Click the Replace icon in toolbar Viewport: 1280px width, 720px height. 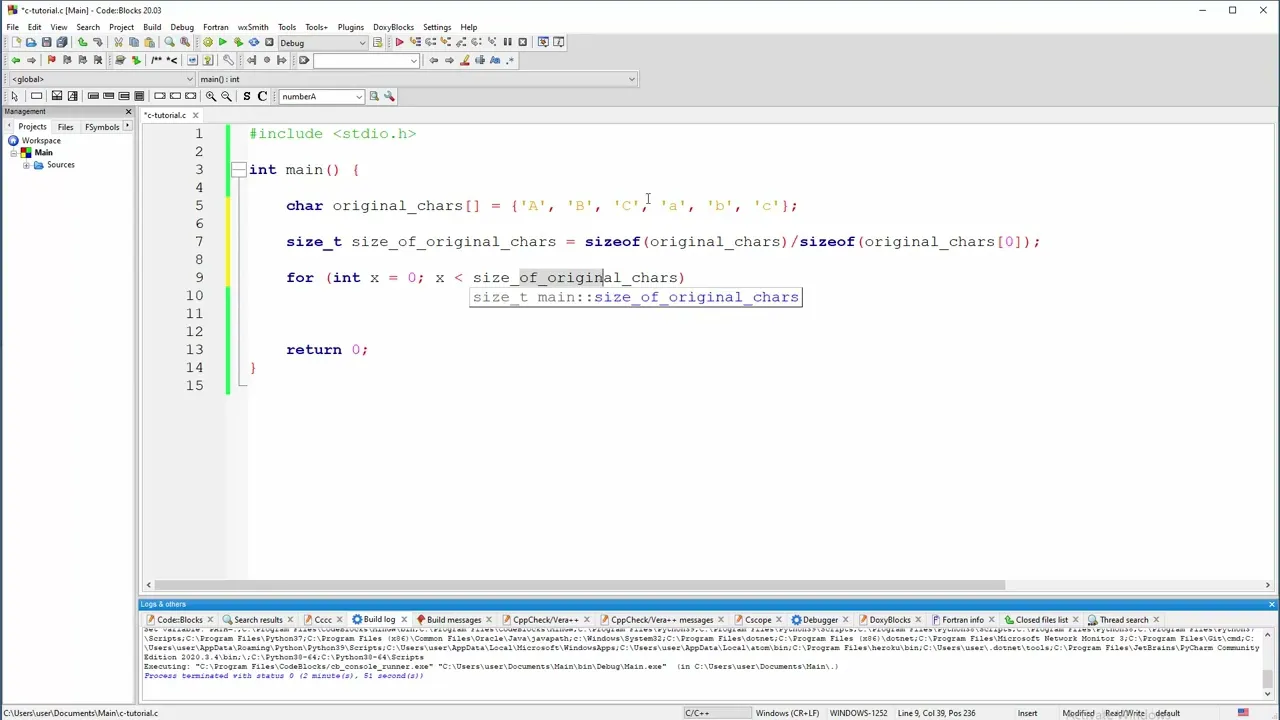(185, 42)
